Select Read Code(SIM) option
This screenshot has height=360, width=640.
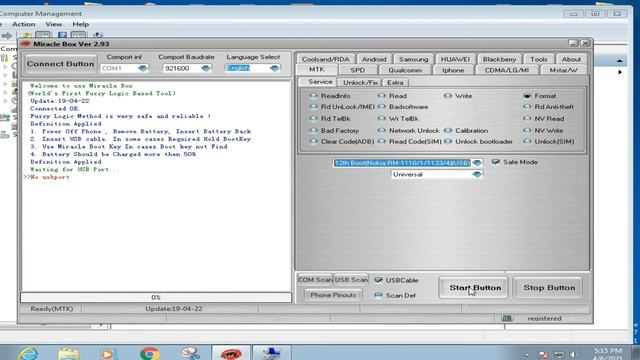coord(410,142)
